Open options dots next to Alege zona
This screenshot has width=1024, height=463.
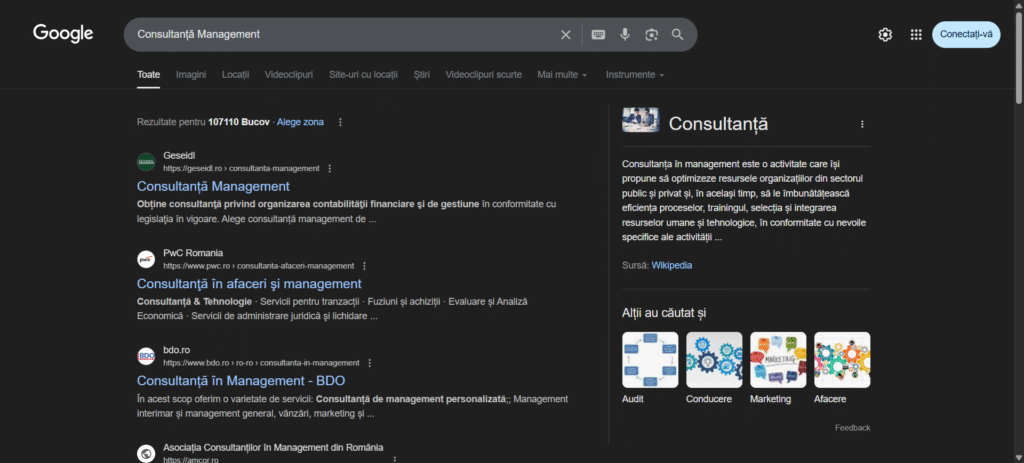click(x=340, y=122)
